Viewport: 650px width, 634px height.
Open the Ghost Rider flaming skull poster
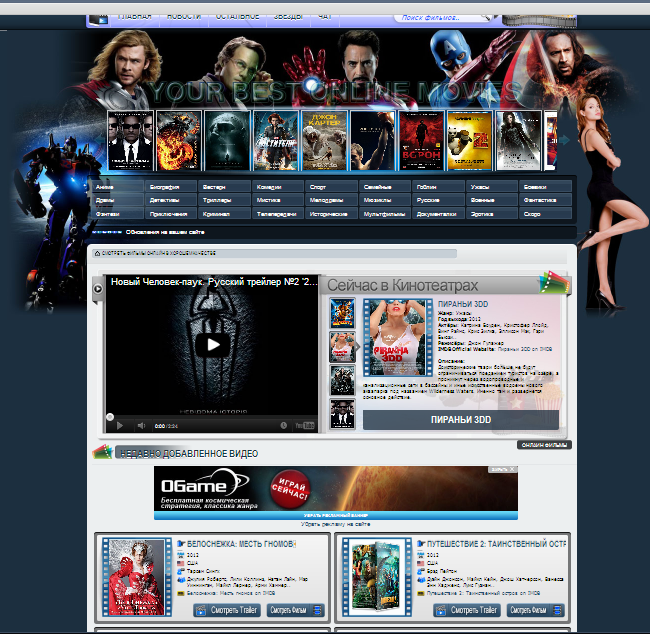[179, 141]
